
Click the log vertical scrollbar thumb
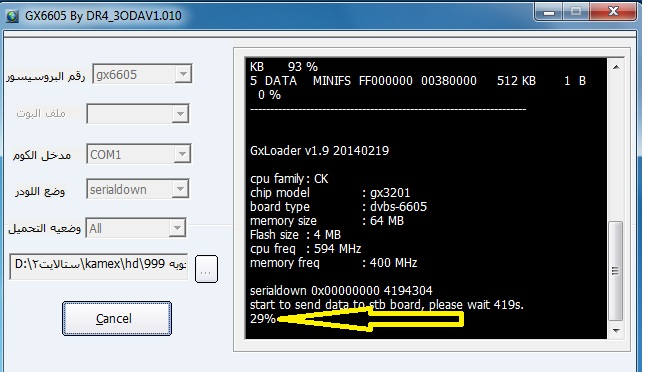pyautogui.click(x=616, y=271)
